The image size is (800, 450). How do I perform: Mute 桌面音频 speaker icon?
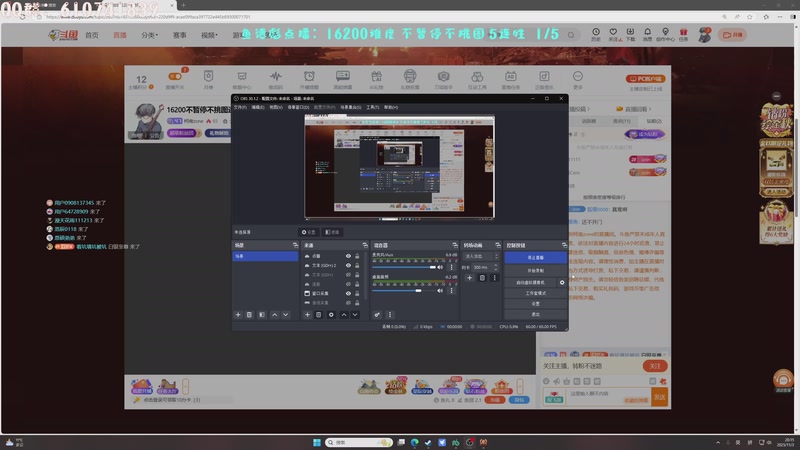(440, 290)
